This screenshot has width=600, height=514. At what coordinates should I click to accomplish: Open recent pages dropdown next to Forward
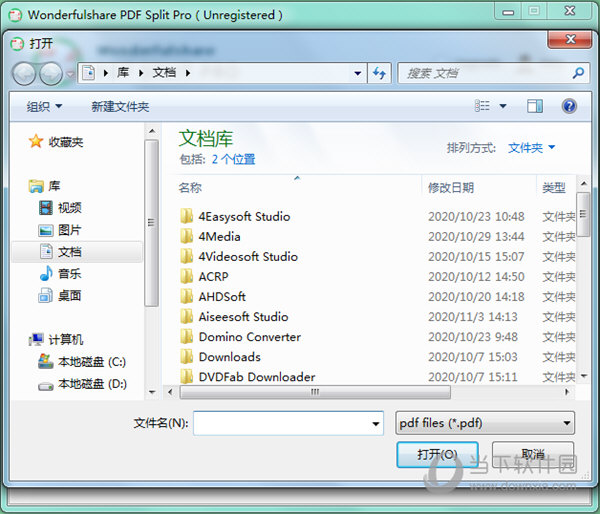tap(70, 73)
